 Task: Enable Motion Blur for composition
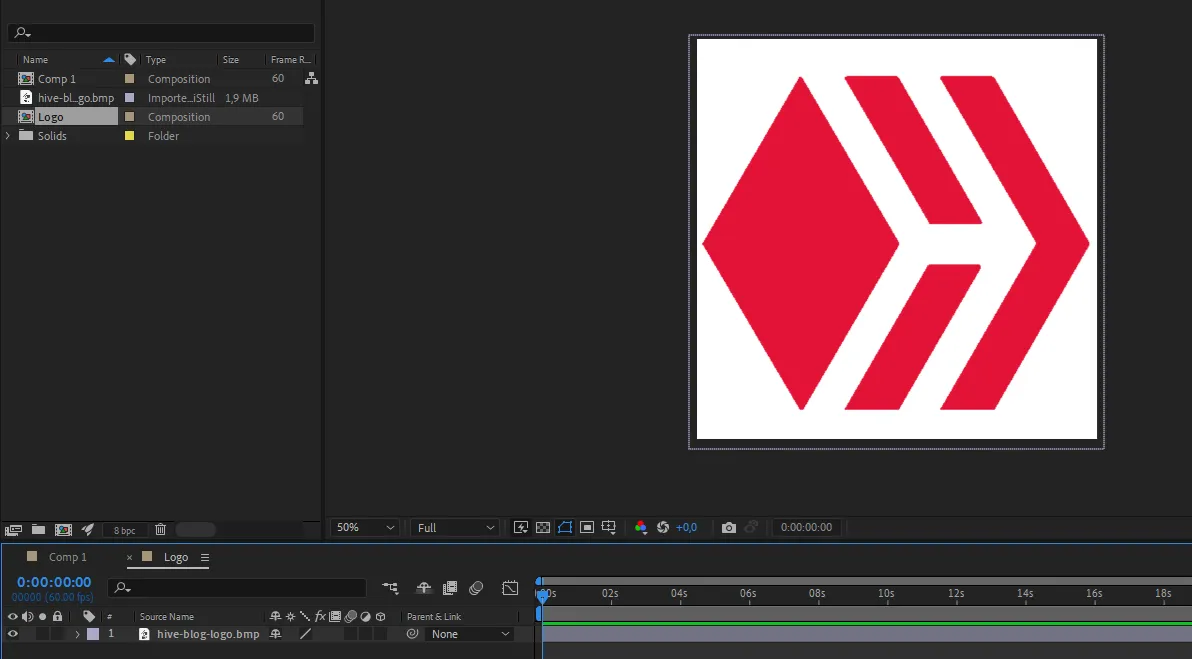coord(476,588)
